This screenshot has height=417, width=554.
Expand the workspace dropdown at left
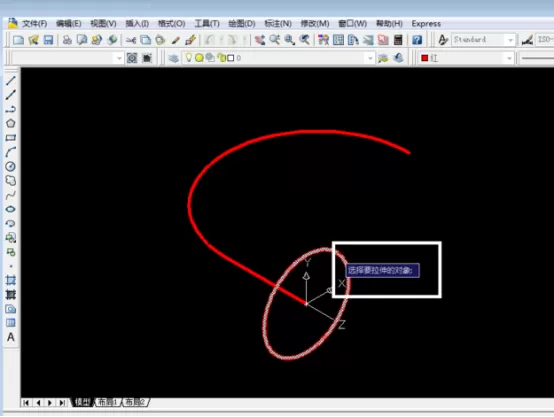[x=119, y=58]
